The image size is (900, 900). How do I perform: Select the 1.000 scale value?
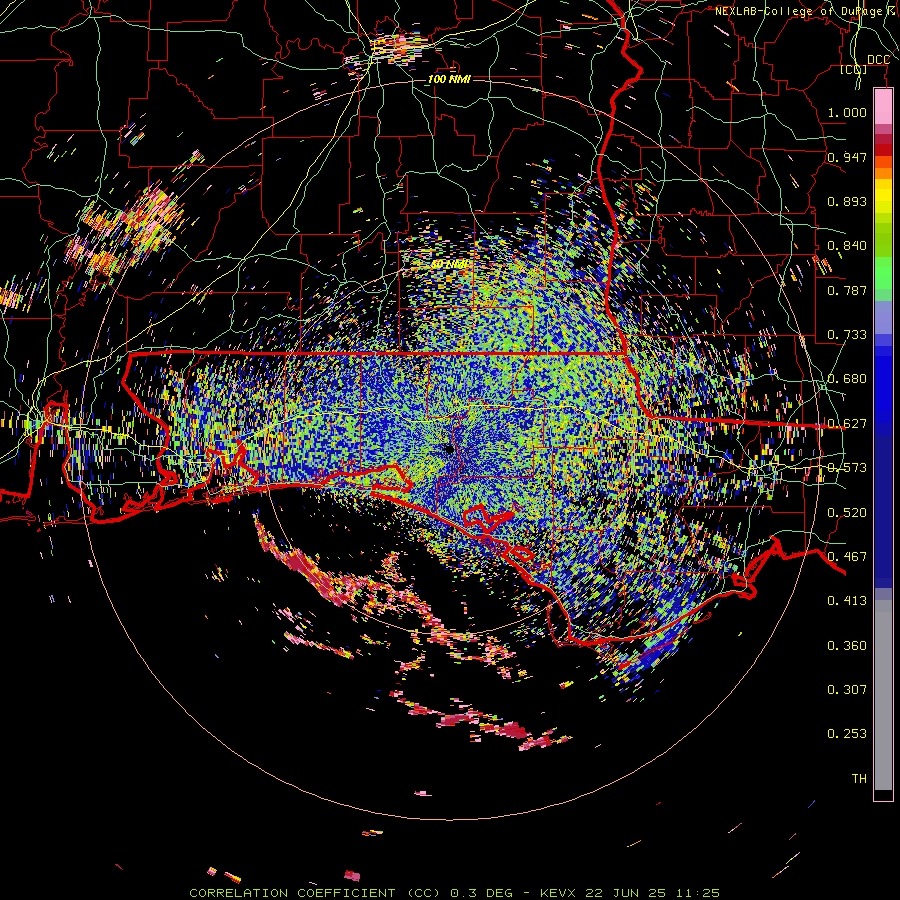pyautogui.click(x=847, y=112)
